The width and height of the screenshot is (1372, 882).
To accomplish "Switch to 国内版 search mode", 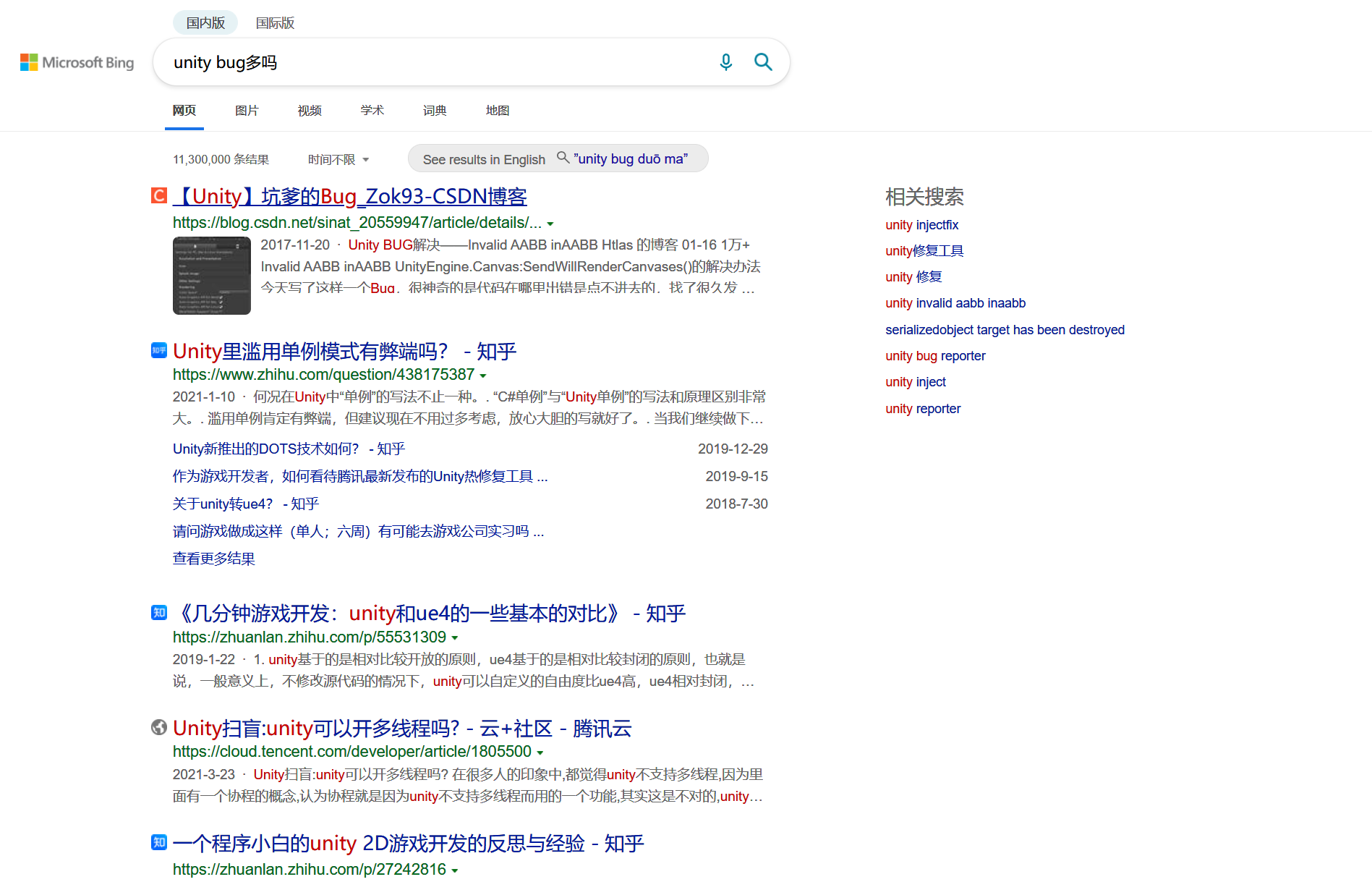I will click(205, 22).
